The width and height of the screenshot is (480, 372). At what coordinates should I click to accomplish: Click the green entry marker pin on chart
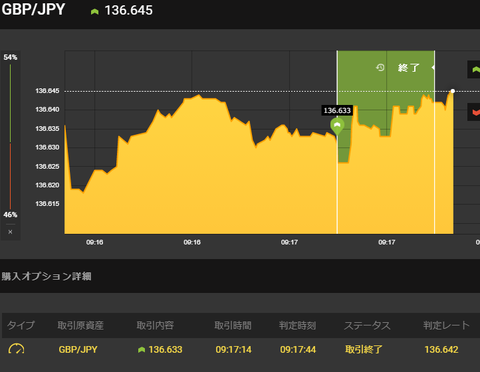tap(337, 127)
